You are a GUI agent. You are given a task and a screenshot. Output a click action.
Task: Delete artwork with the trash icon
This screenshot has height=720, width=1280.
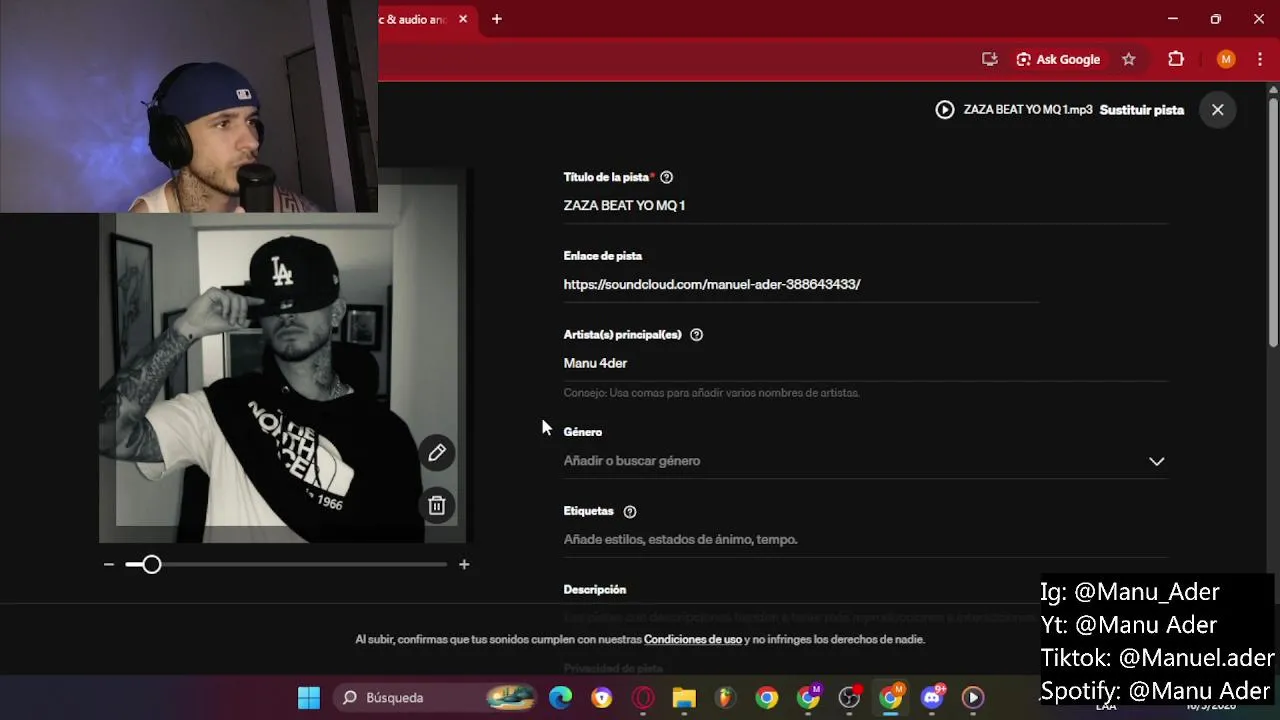(437, 506)
